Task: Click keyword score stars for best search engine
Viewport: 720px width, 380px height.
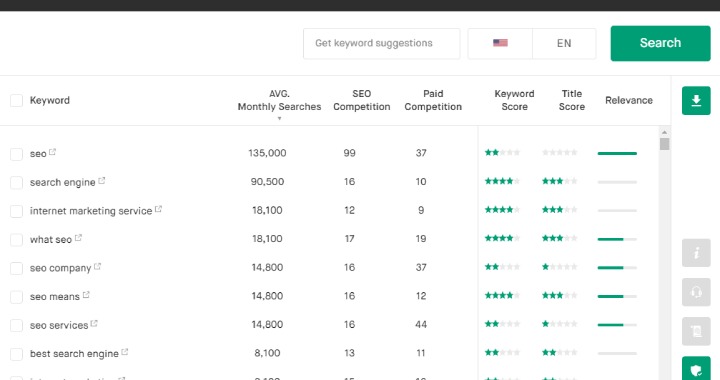Action: click(502, 352)
